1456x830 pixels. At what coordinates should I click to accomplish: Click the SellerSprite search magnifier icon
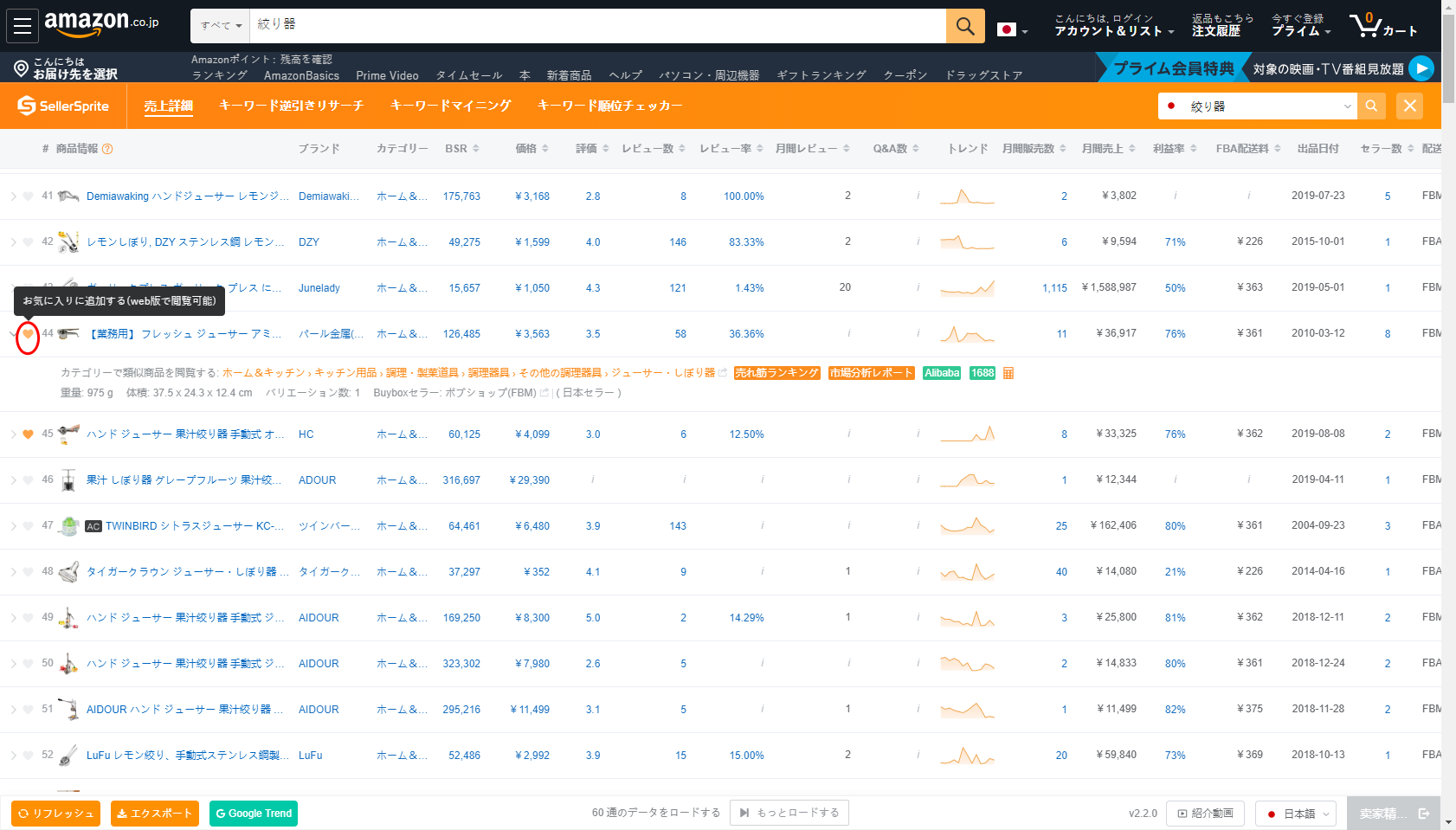tap(1371, 106)
